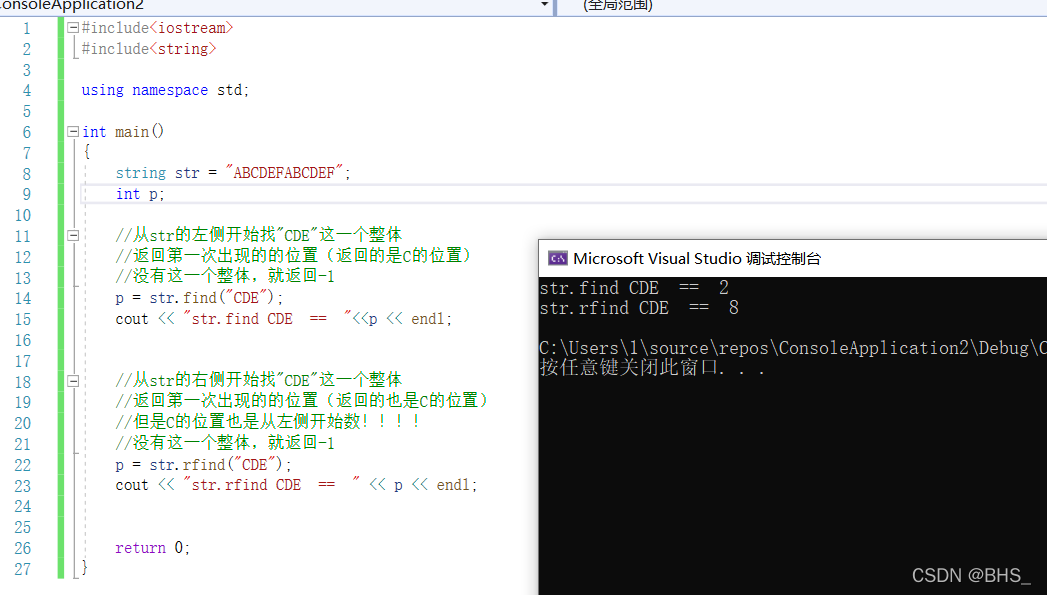Place cursor on the str.find("CDE") call
1047x595 pixels.
[215, 297]
